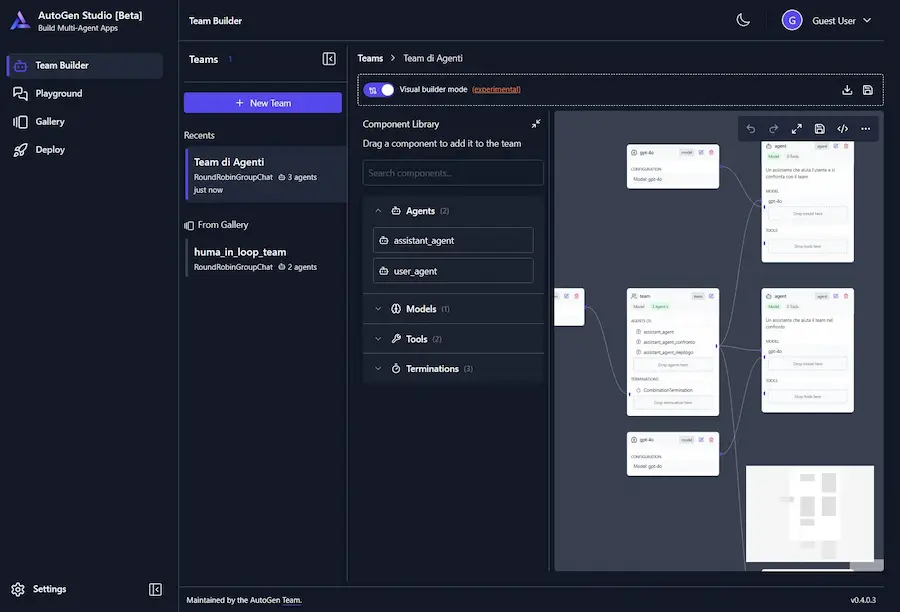The height and width of the screenshot is (612, 900).
Task: Toggle dark mode with the moon icon
Action: [743, 21]
